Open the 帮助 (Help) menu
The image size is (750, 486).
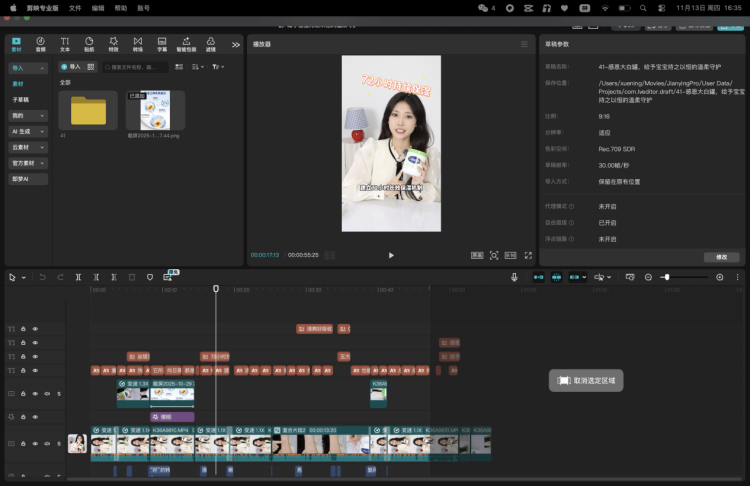coord(121,7)
